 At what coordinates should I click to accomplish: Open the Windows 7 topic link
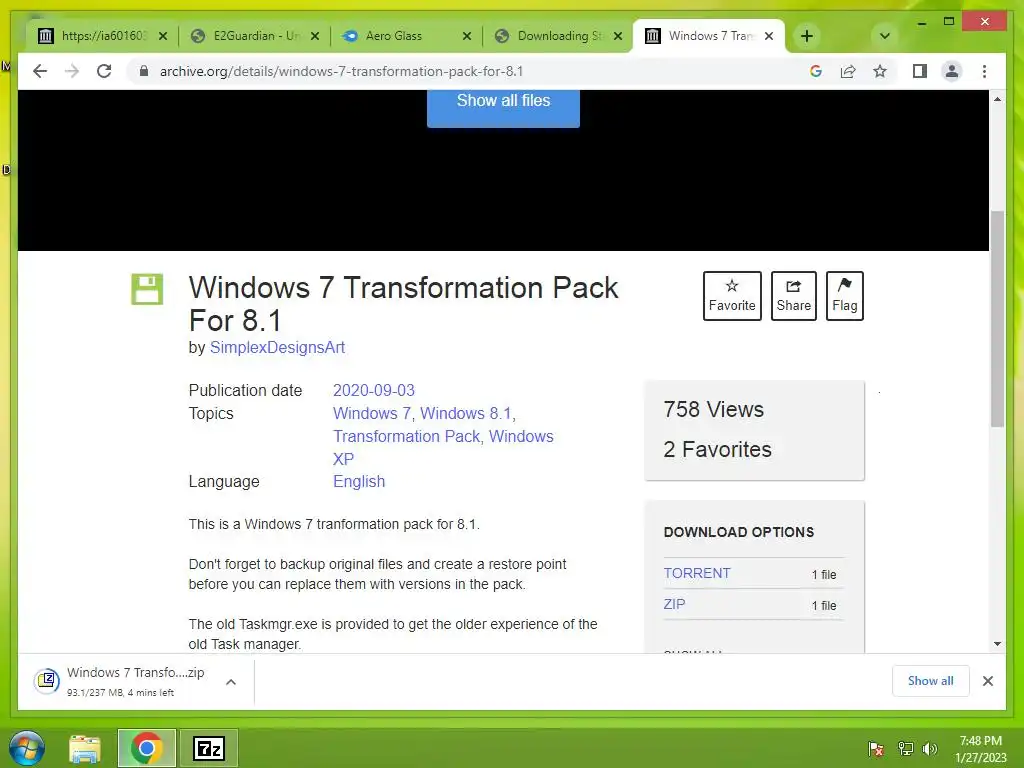click(372, 413)
